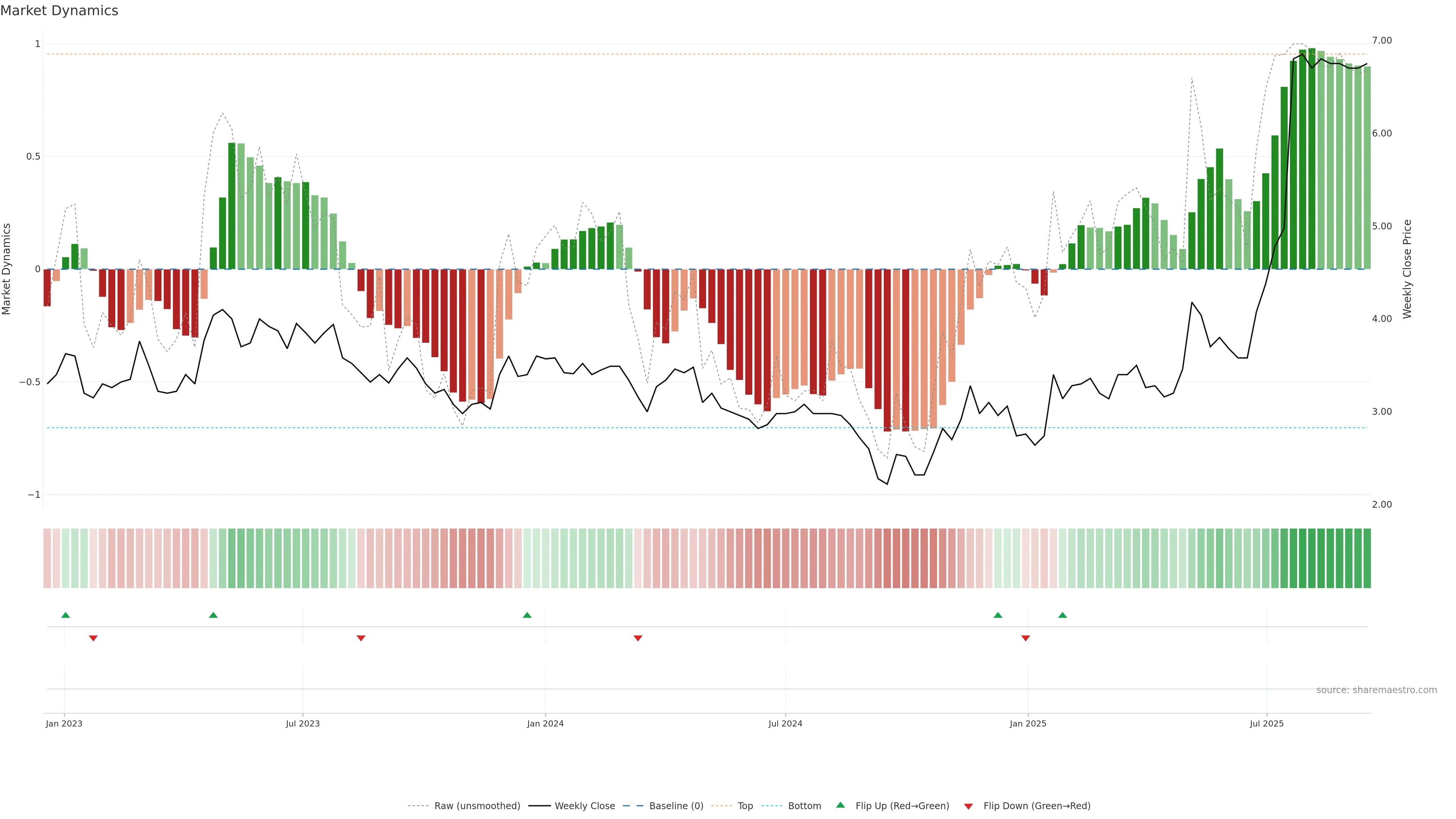The width and height of the screenshot is (1456, 819).
Task: Click the red flip-down marker in early 2024
Action: (638, 638)
